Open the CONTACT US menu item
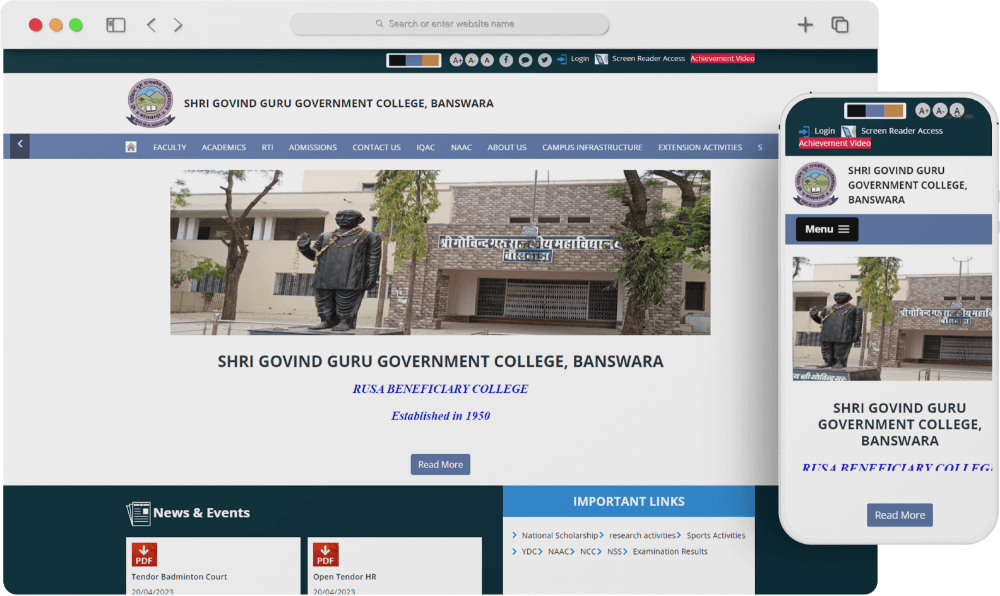The width and height of the screenshot is (1000, 596). (376, 147)
